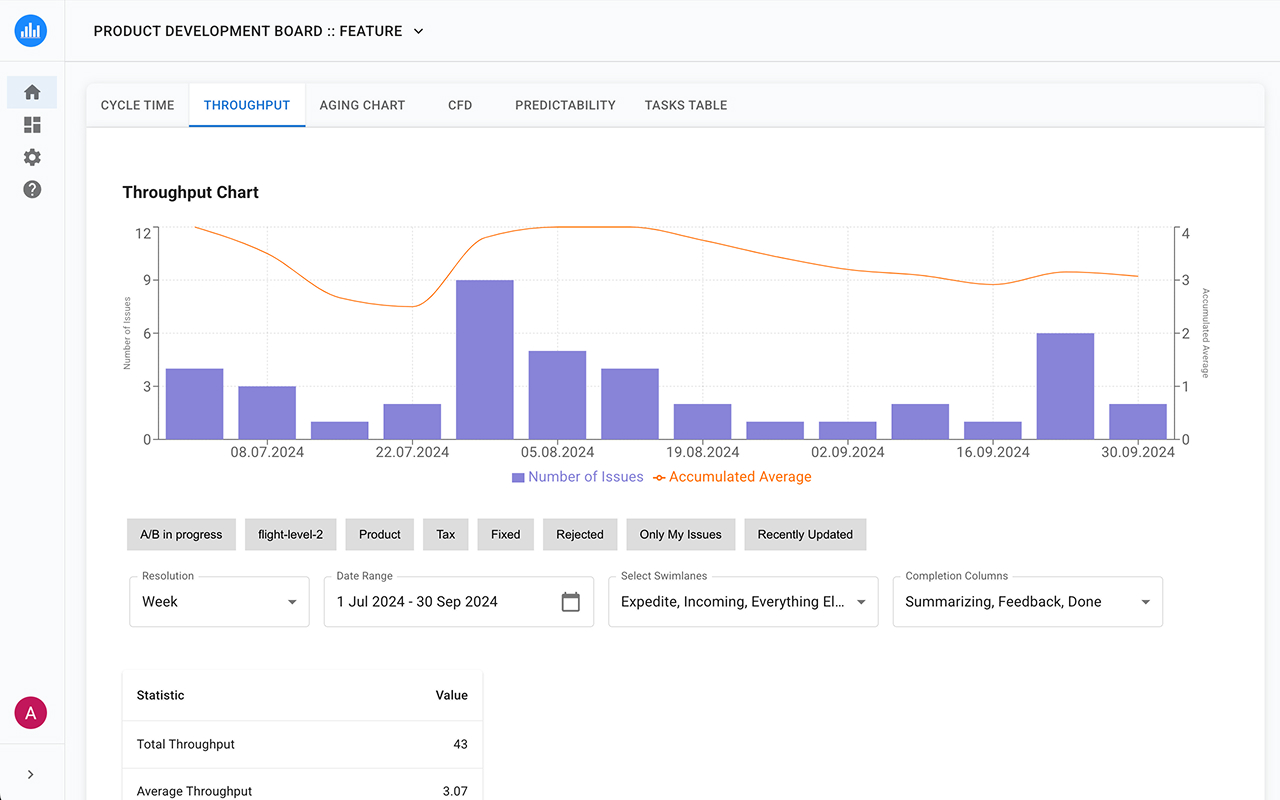The width and height of the screenshot is (1280, 800).
Task: Apply the Fixed filter chip
Action: point(505,534)
